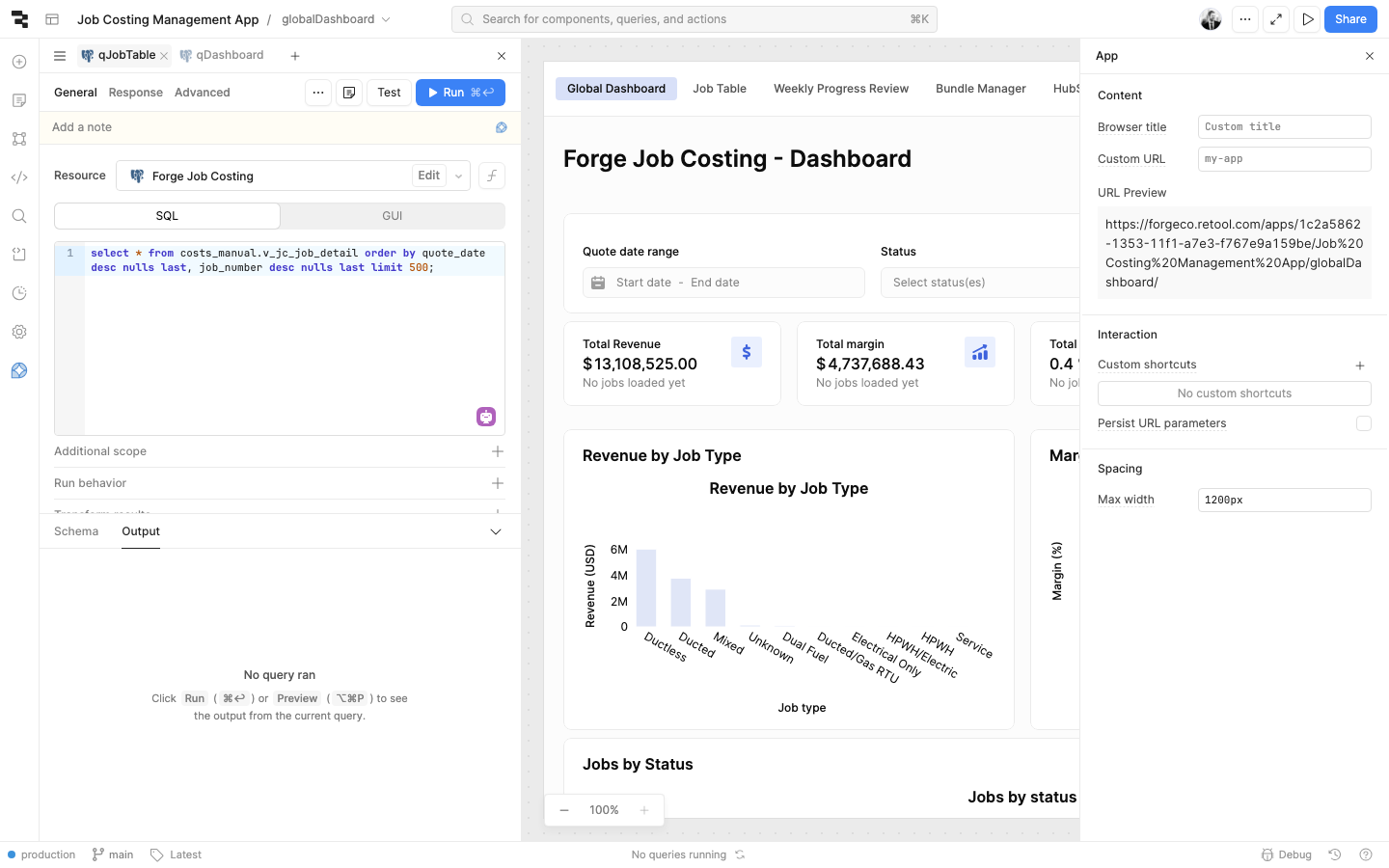1389x868 pixels.
Task: Select SQL mode in the query editor
Action: 167,216
